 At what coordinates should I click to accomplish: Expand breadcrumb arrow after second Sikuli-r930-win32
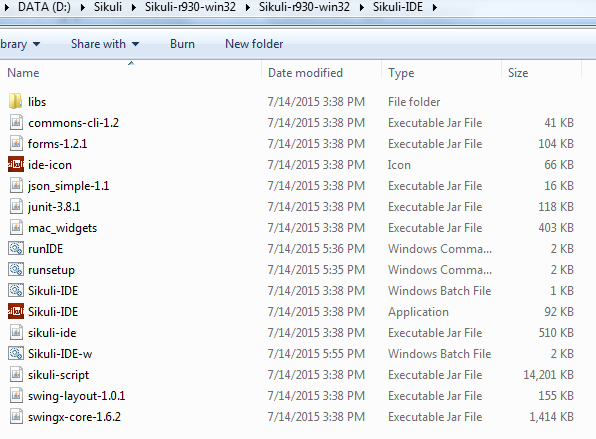(x=361, y=7)
